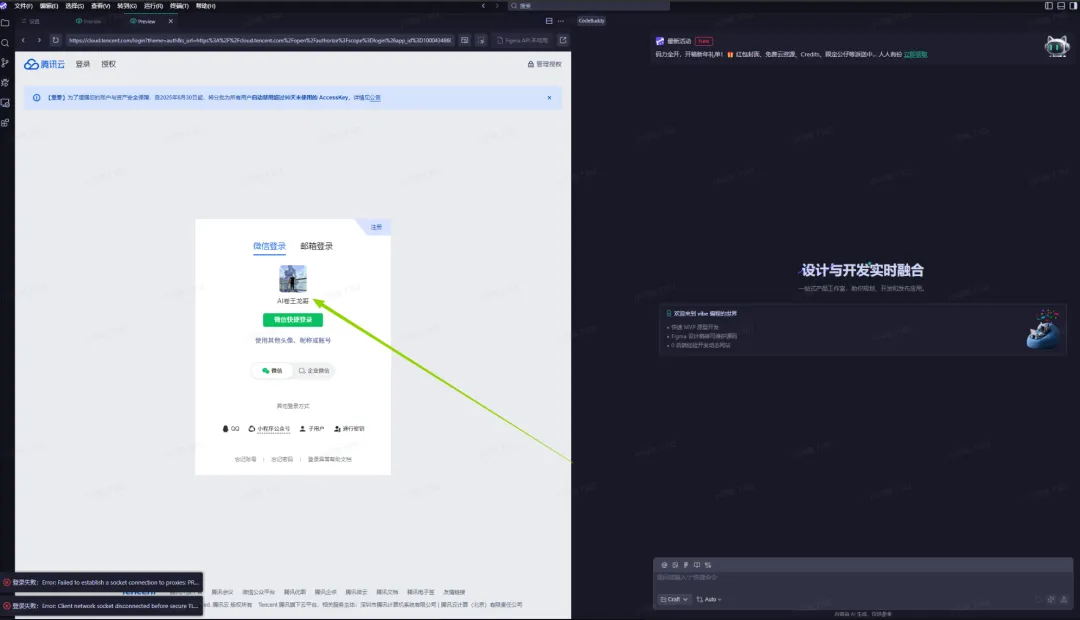The image size is (1080, 620).
Task: Open the CodeBuddy panel tab
Action: pyautogui.click(x=591, y=21)
